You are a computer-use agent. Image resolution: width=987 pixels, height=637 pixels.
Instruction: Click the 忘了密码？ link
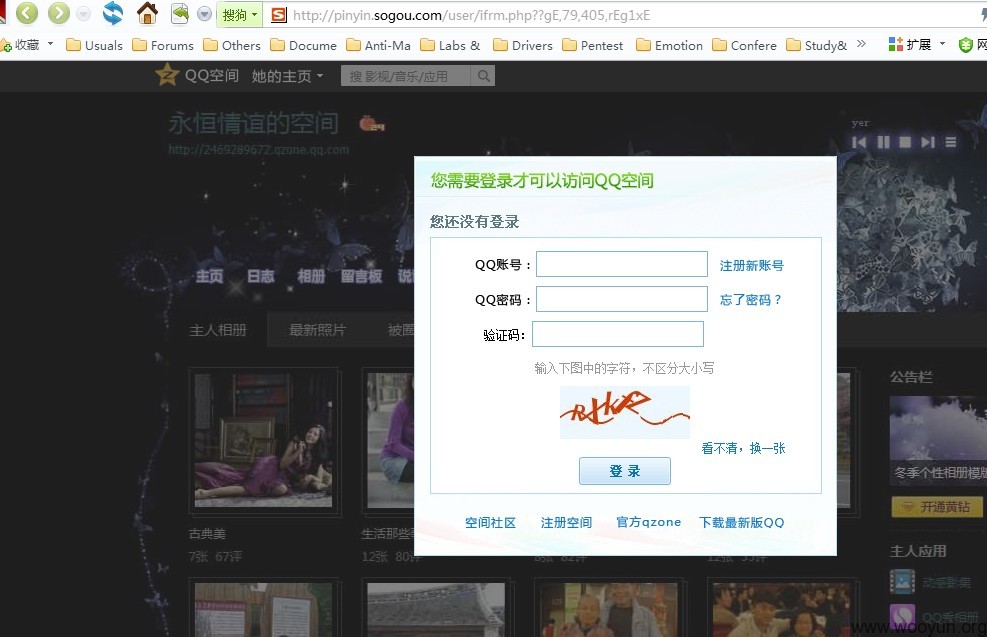[751, 300]
